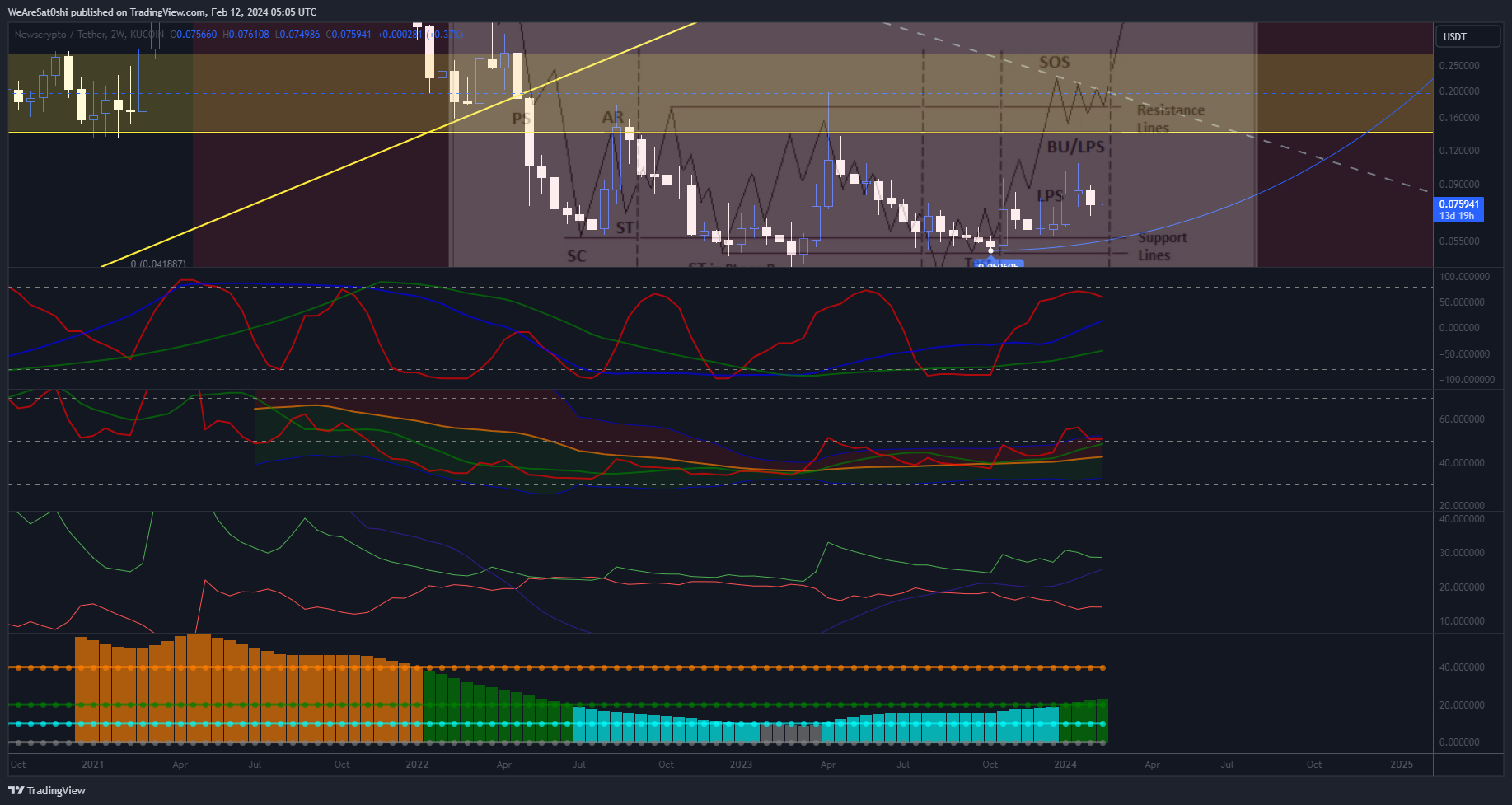The height and width of the screenshot is (805, 1512).
Task: Click the AR annotation label
Action: pos(612,117)
